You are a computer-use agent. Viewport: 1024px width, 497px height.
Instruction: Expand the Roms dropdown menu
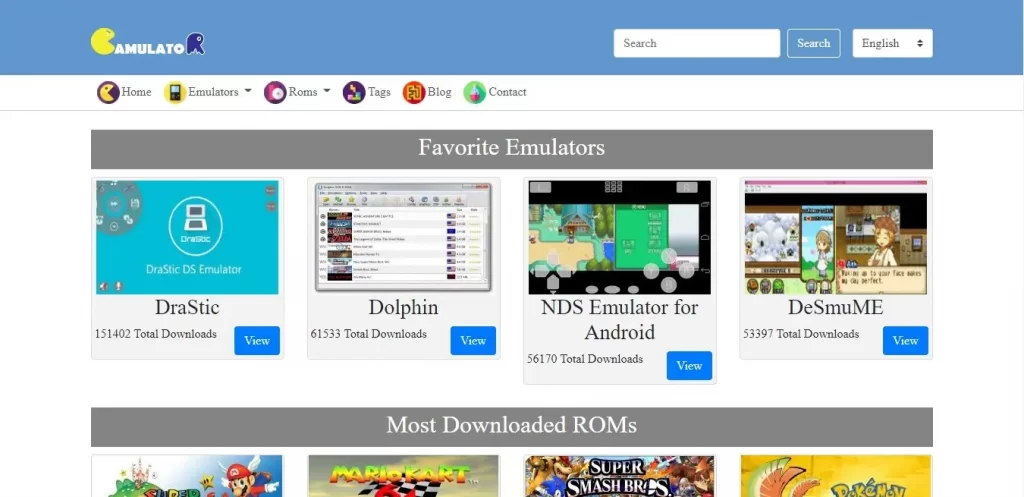[310, 92]
